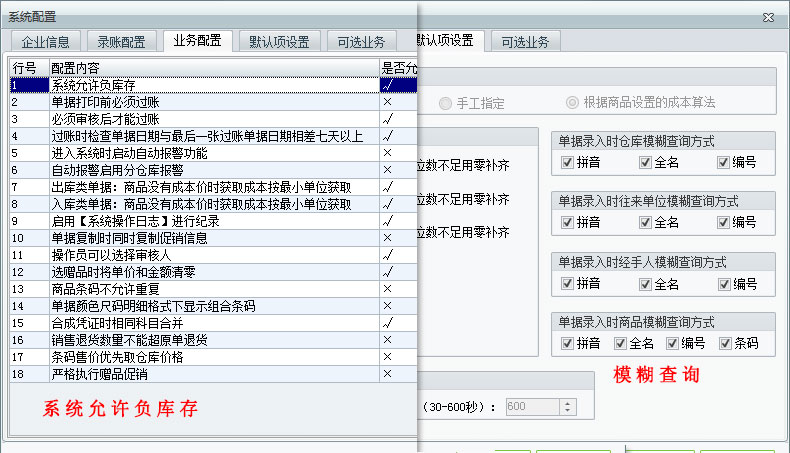The height and width of the screenshot is (453, 790).
Task: Click the seconds spinner arrows
Action: (x=568, y=407)
